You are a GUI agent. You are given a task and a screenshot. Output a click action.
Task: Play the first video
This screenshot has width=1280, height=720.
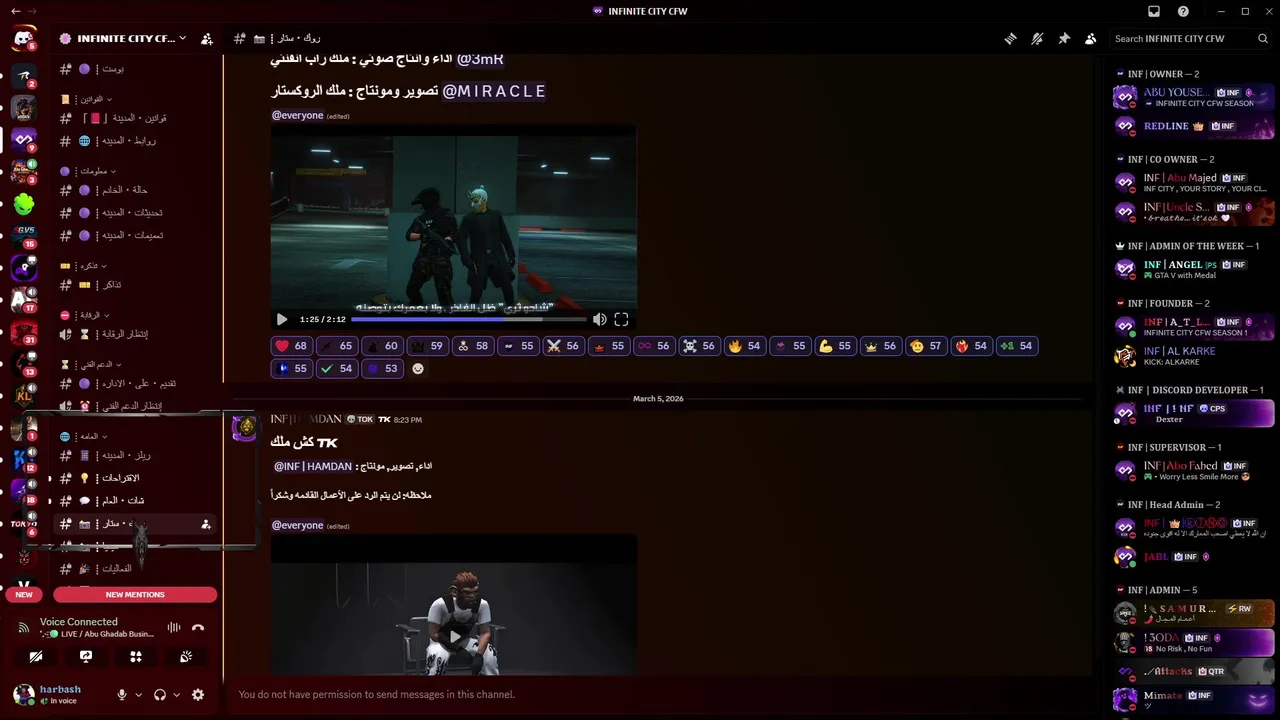[282, 320]
